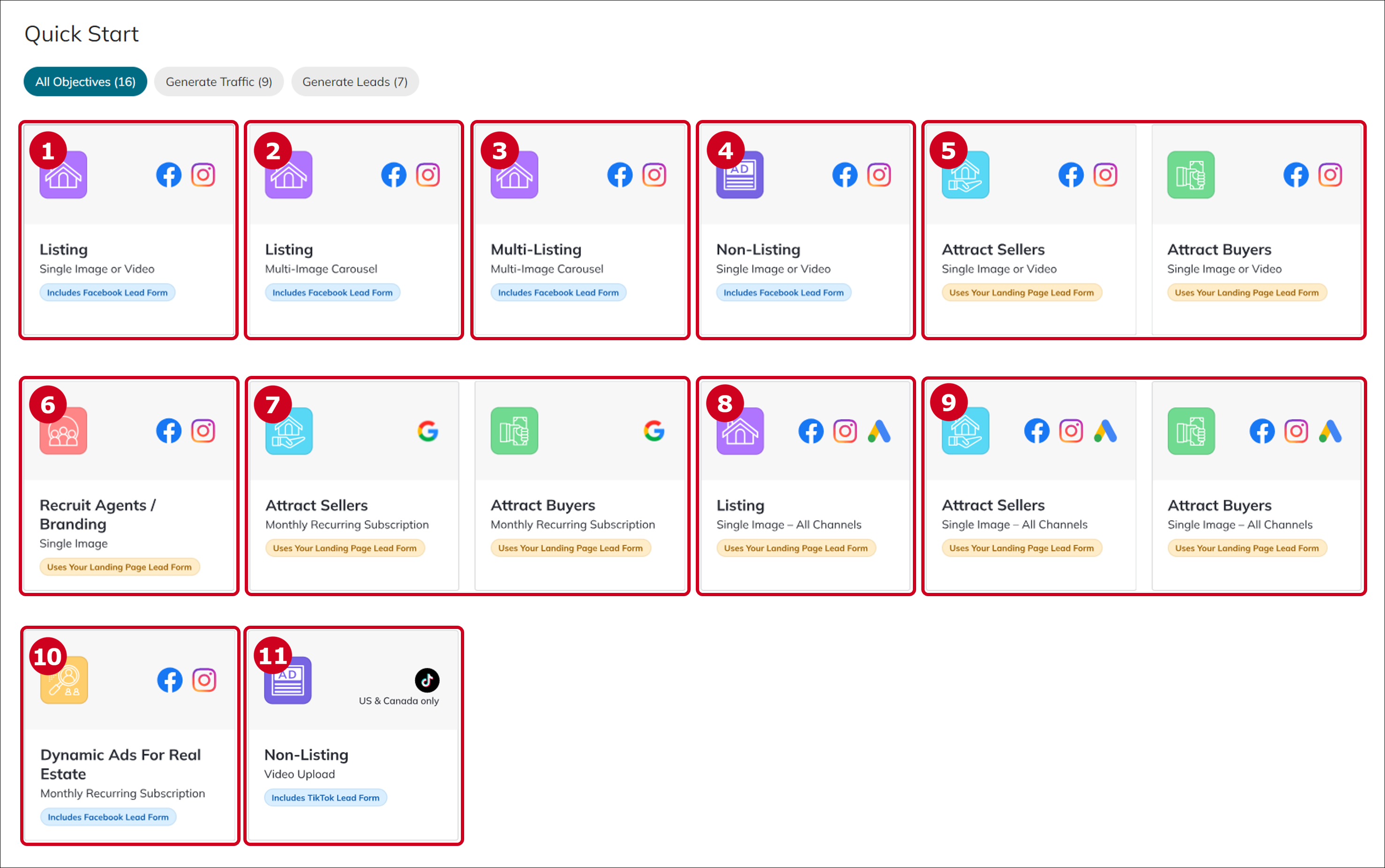Click Uses Your Landing Page Lead Form badge on Listing All Channels card

tap(796, 548)
